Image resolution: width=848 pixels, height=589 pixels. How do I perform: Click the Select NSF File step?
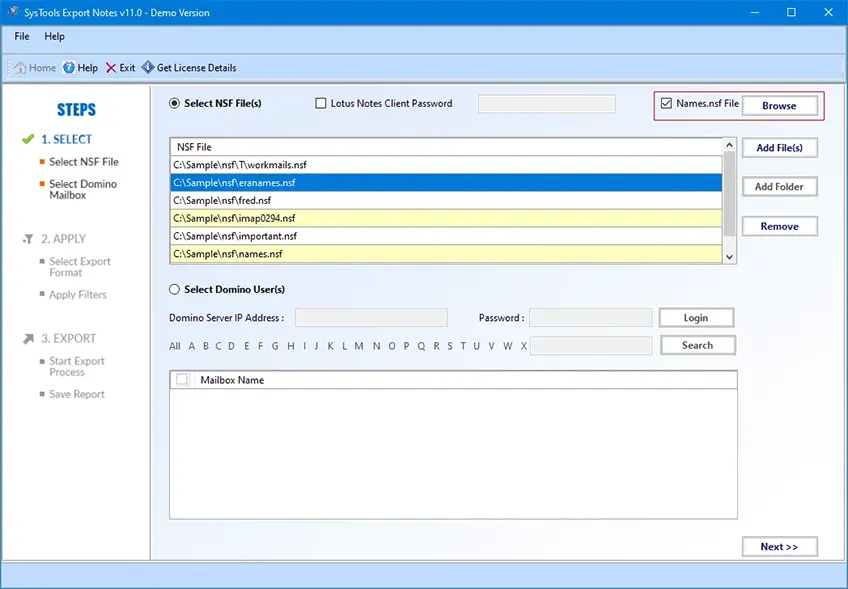click(x=84, y=162)
